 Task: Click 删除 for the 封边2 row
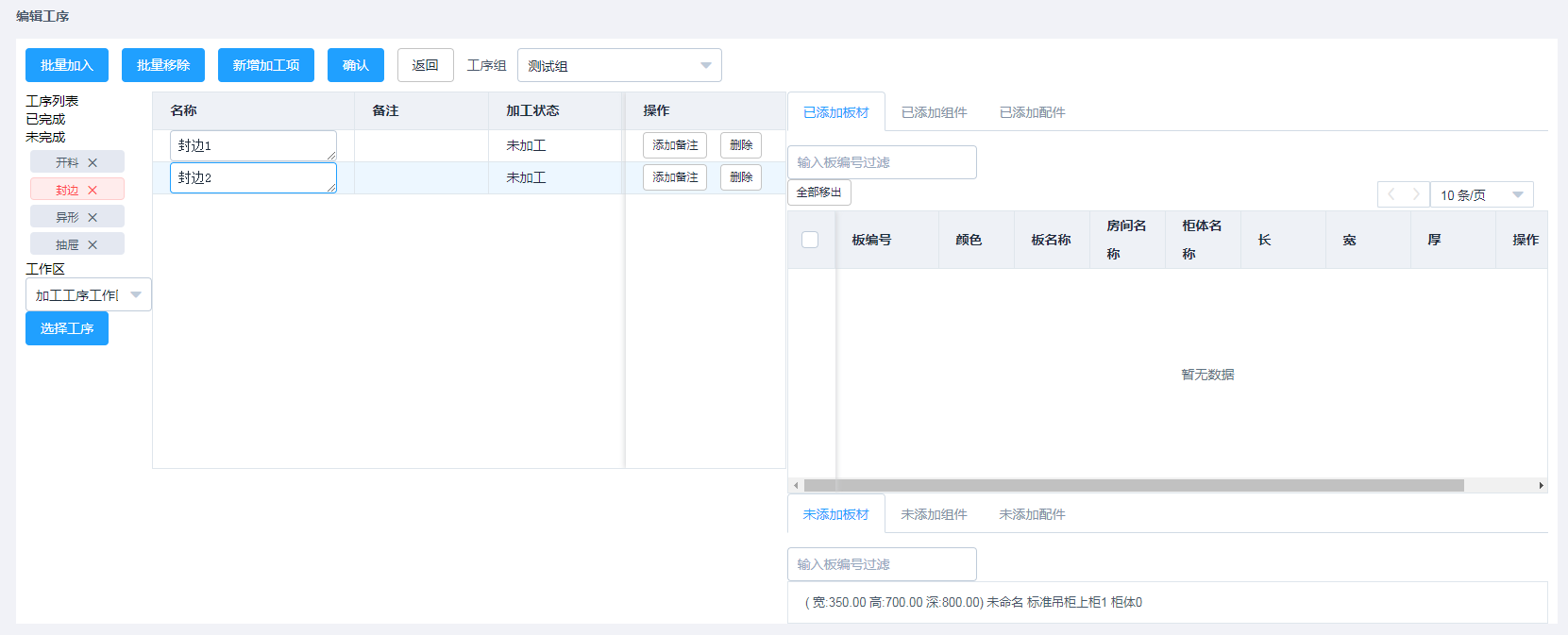(741, 177)
